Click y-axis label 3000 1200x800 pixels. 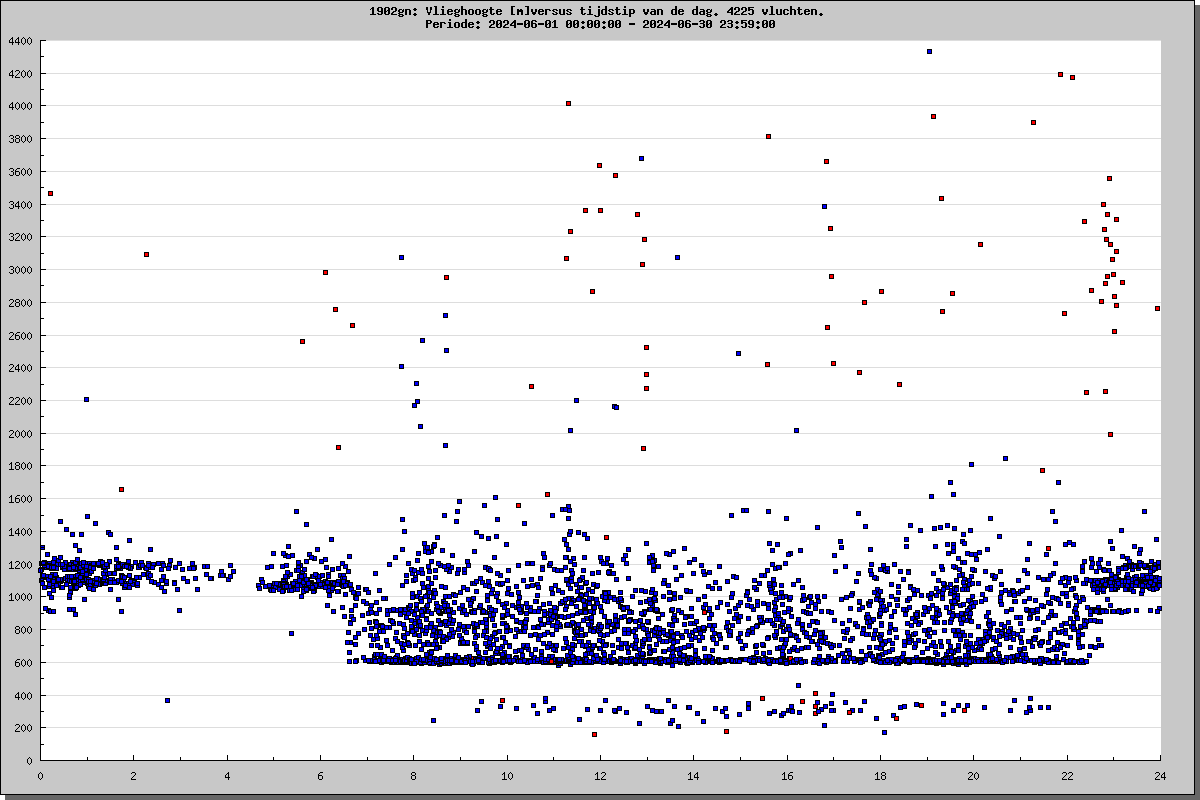(20, 270)
